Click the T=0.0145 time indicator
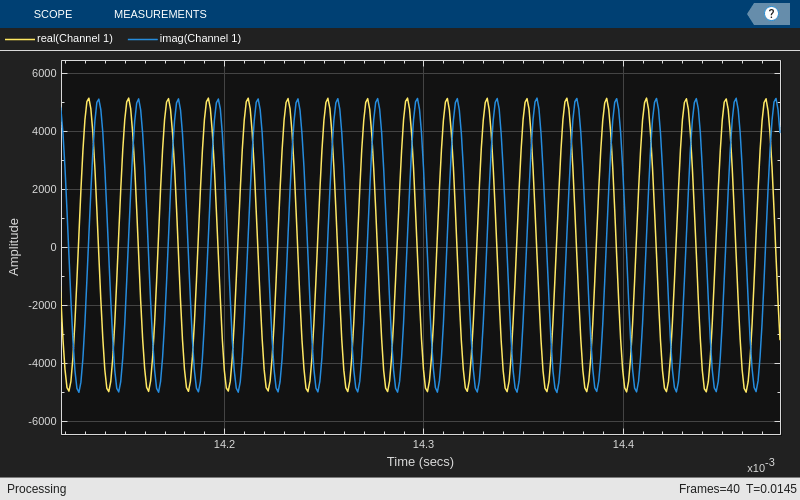 pos(771,489)
